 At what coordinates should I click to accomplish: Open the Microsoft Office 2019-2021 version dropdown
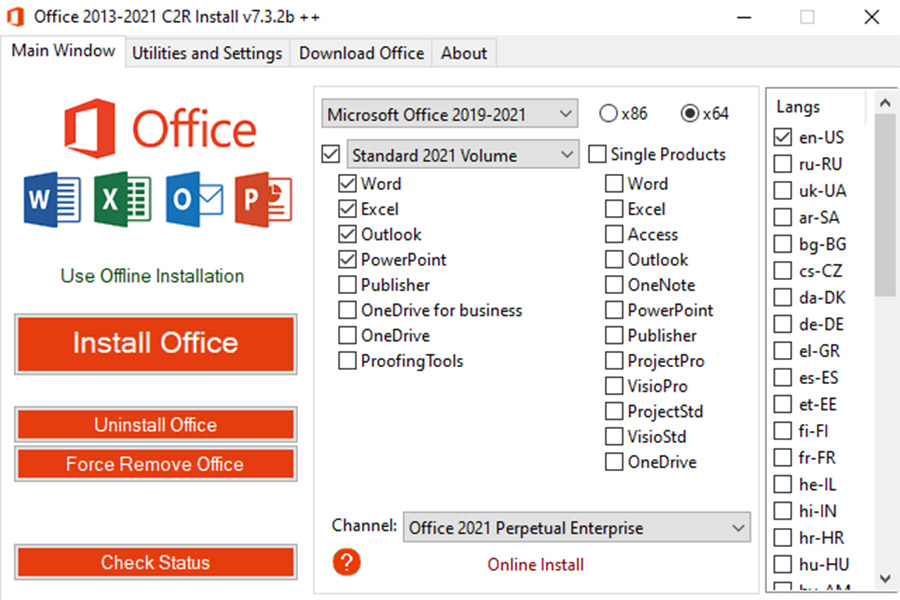pos(449,114)
